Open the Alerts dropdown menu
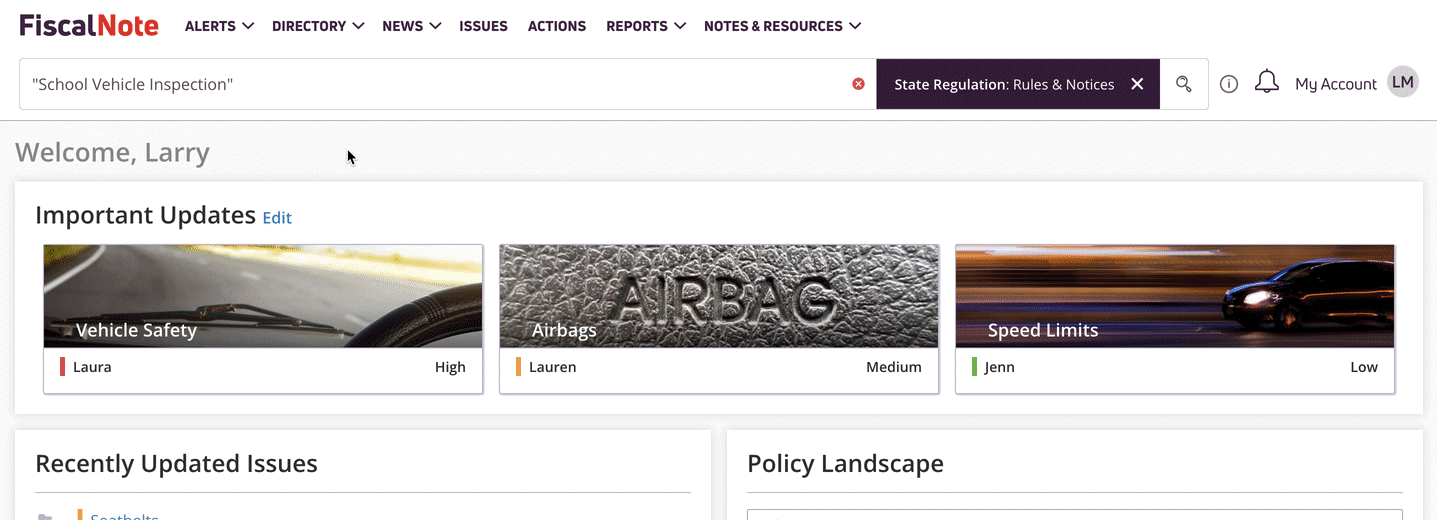 pos(219,26)
